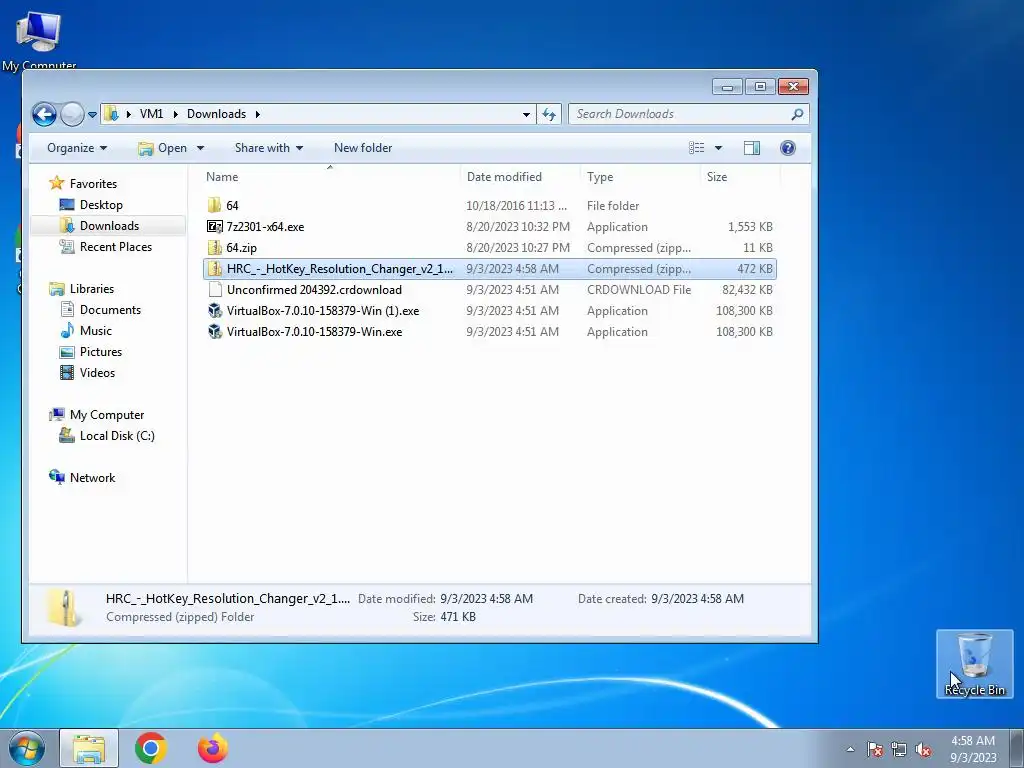
Task: Click the CRDOWNLOAD File type cell
Action: (639, 290)
